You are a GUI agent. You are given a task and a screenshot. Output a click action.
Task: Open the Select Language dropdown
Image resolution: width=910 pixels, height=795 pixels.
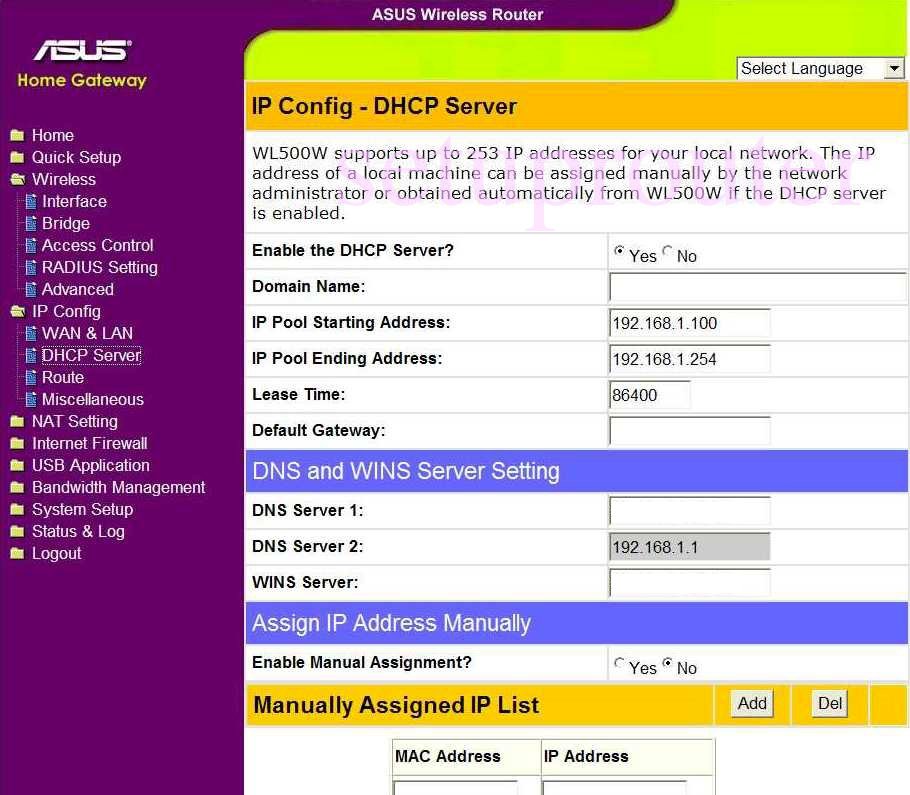[895, 68]
